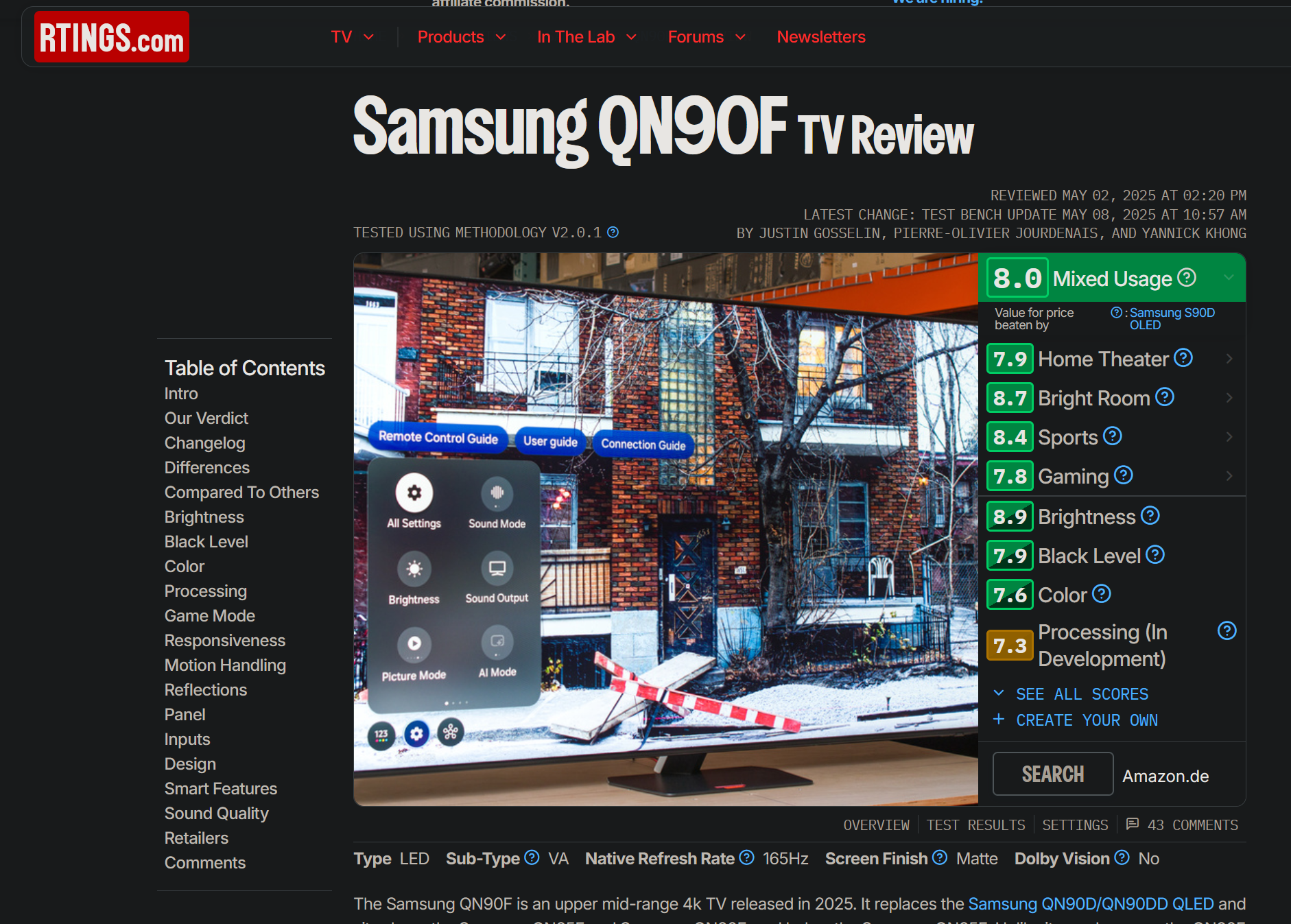Jump to Responsiveness section
Image resolution: width=1291 pixels, height=924 pixels.
pos(225,641)
